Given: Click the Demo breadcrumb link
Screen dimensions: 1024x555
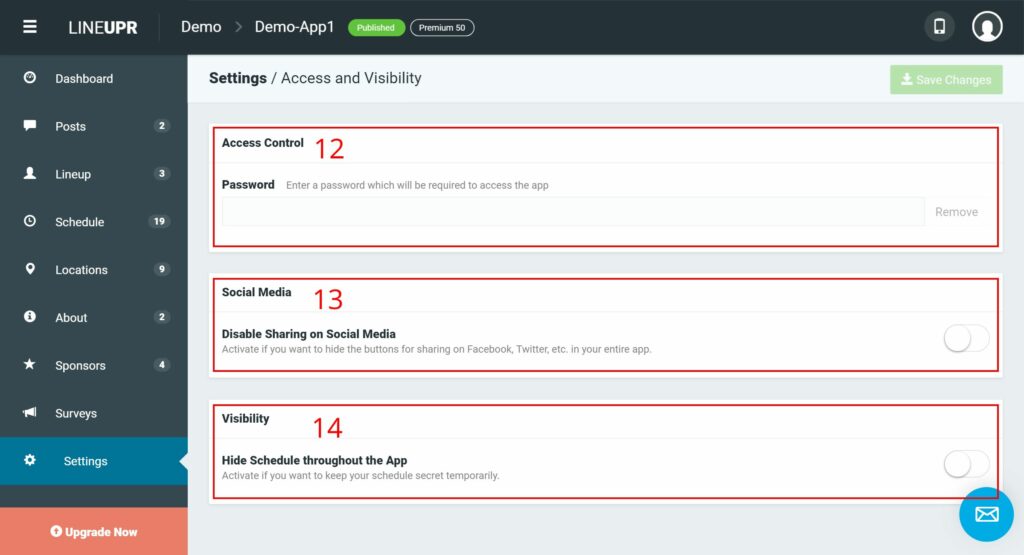Looking at the screenshot, I should click(201, 27).
